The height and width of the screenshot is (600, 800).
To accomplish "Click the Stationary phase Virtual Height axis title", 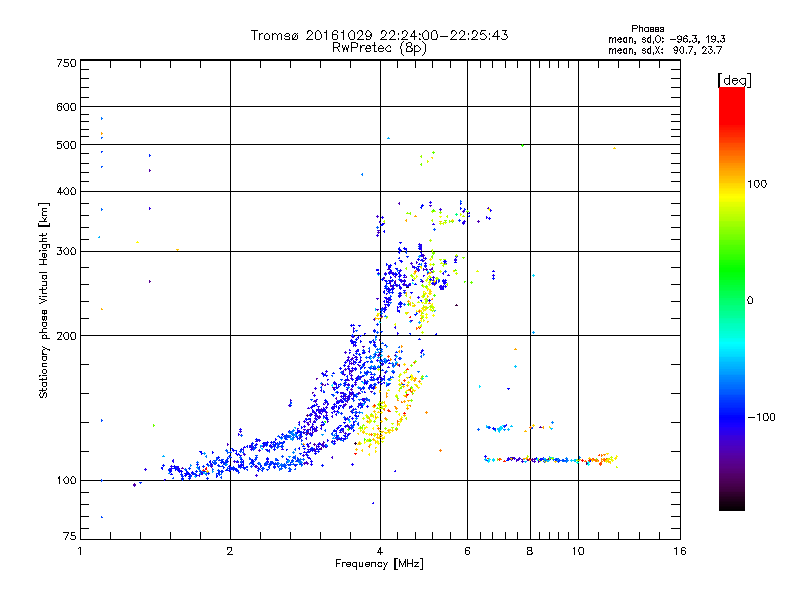I will 43,301.
